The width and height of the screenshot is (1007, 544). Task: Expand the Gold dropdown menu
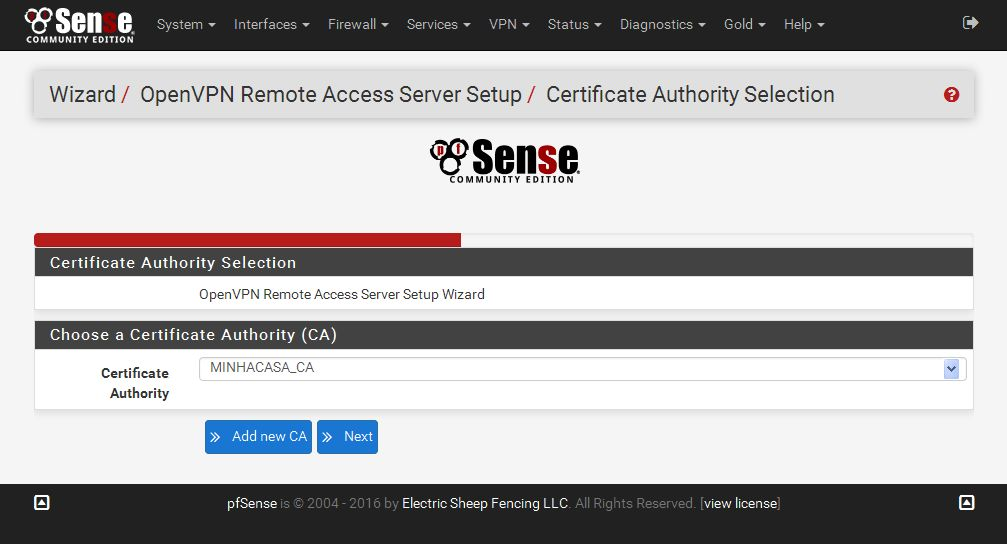745,24
